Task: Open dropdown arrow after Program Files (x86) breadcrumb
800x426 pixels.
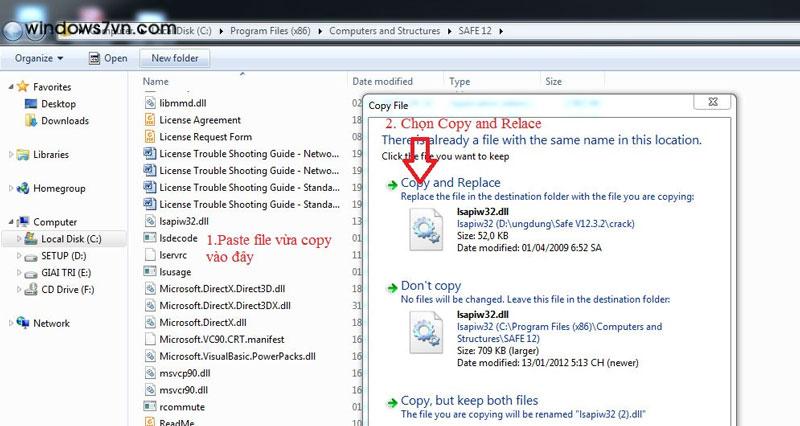Action: pyautogui.click(x=320, y=31)
